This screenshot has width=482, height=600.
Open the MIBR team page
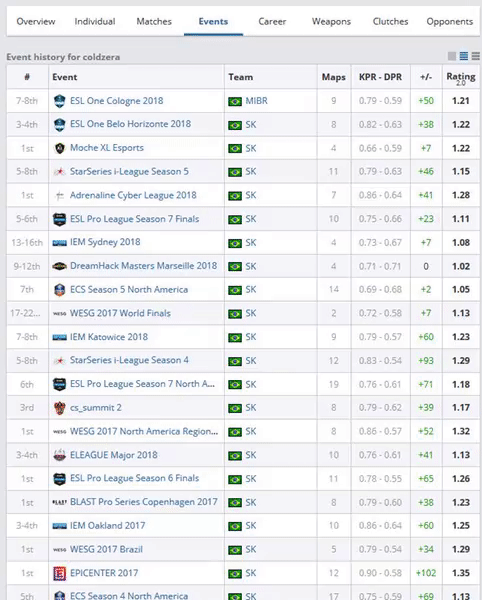(x=256, y=101)
